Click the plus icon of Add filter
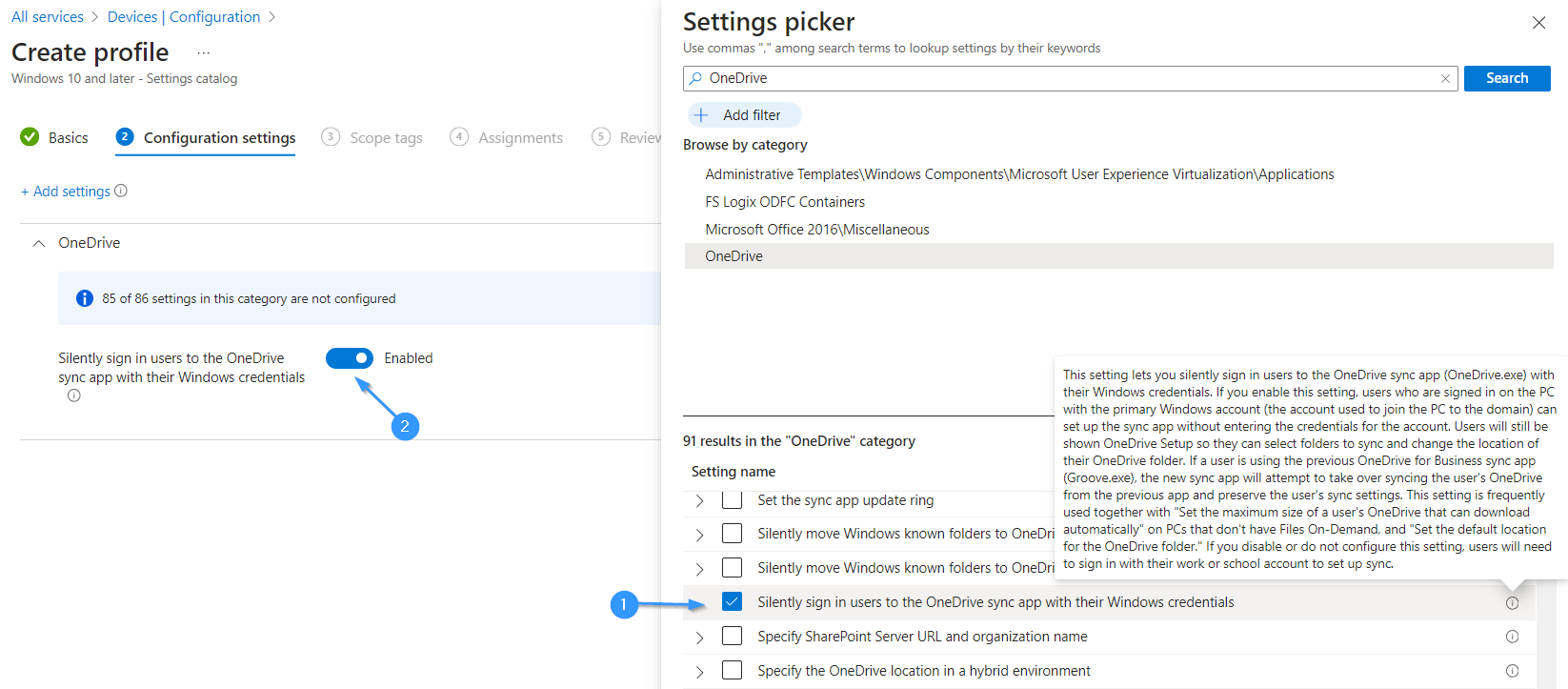This screenshot has height=689, width=1568. point(701,115)
